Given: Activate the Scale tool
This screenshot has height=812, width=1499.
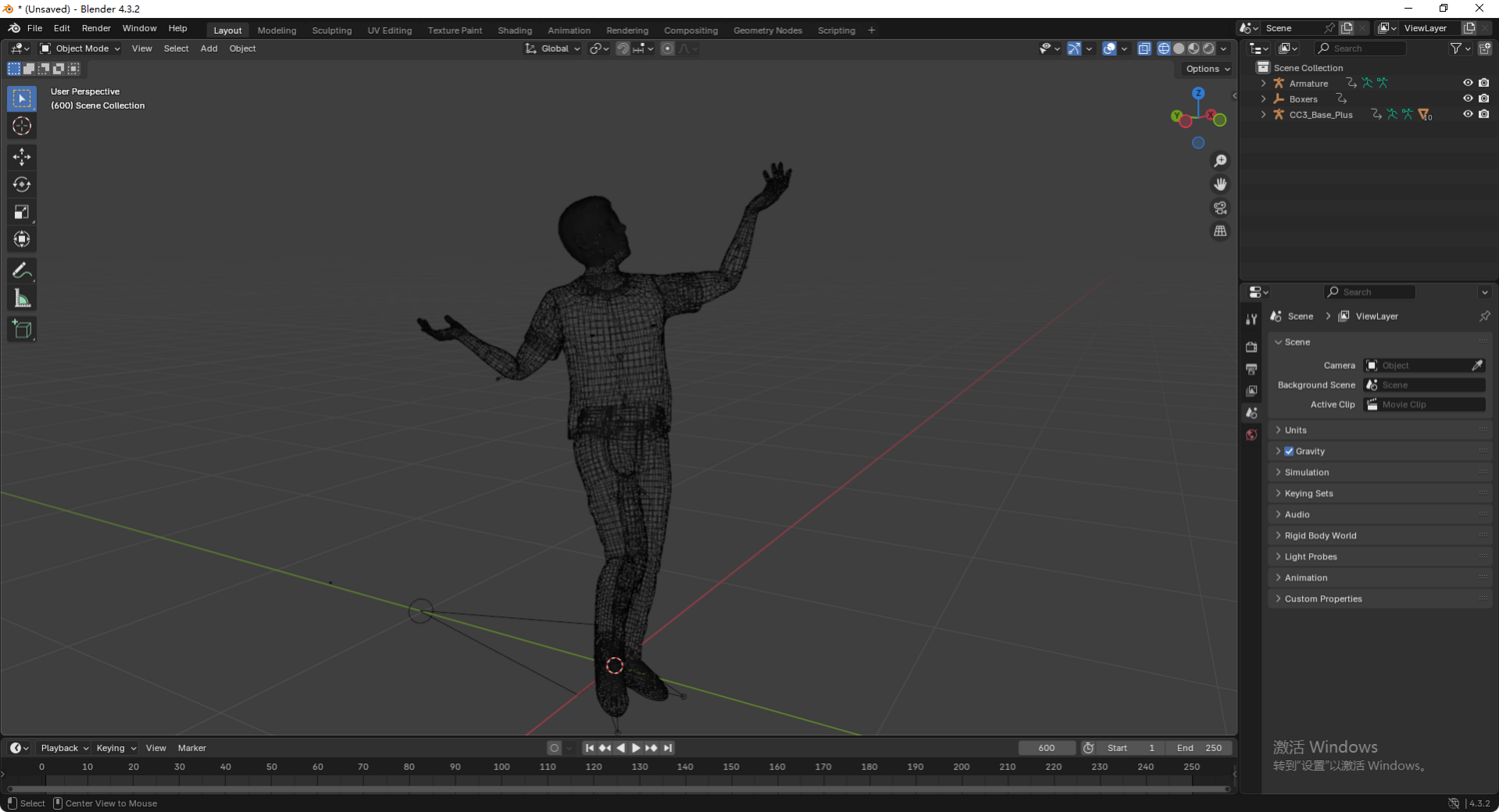Looking at the screenshot, I should pos(22,212).
